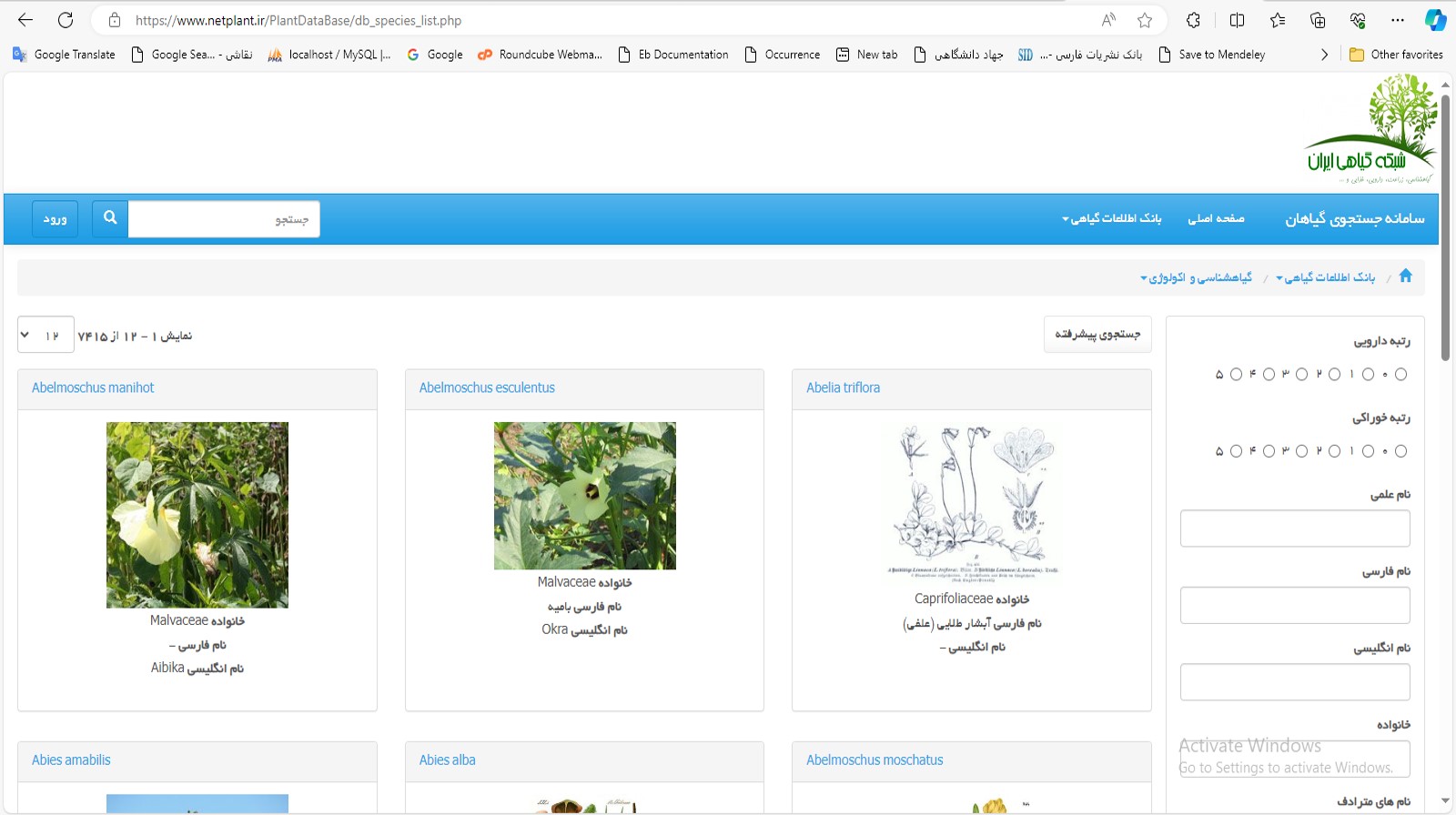The image size is (1456, 815).
Task: Click the جستجوی پیشرفته button
Action: 1097,335
